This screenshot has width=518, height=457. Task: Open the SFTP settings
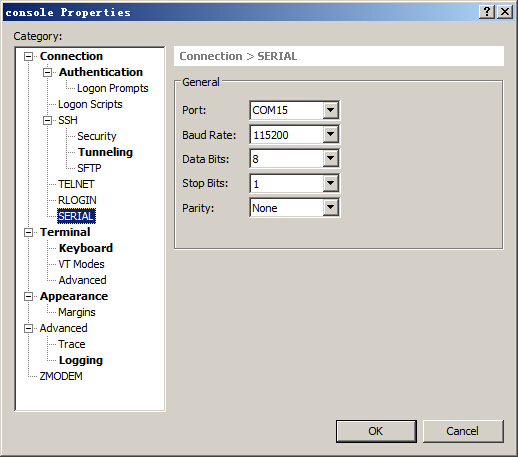89,168
